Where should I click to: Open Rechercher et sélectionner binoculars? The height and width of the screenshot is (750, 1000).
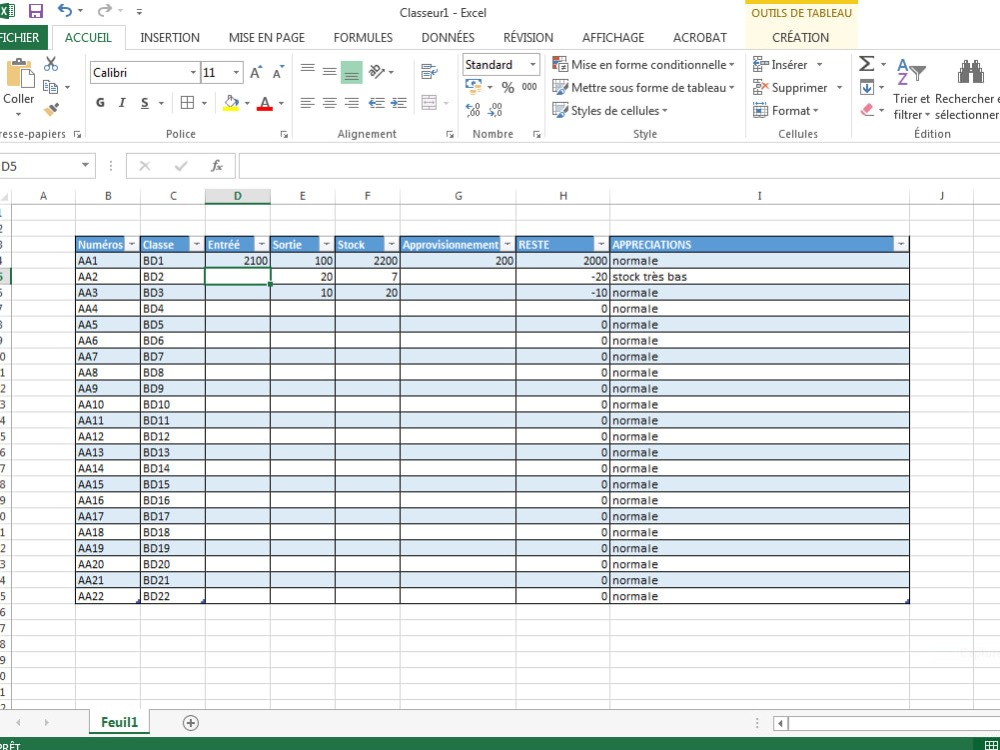point(970,73)
